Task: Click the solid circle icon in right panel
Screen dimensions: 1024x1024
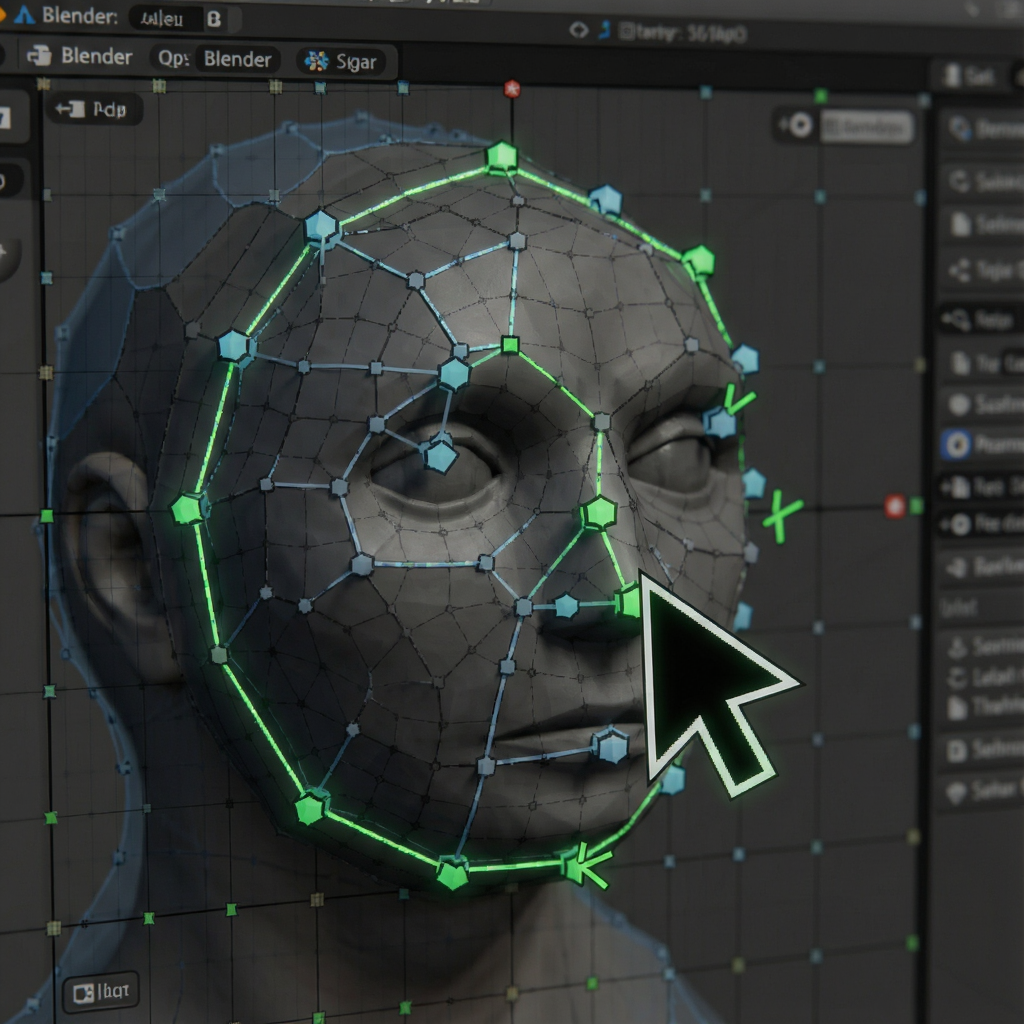Action: pos(959,404)
